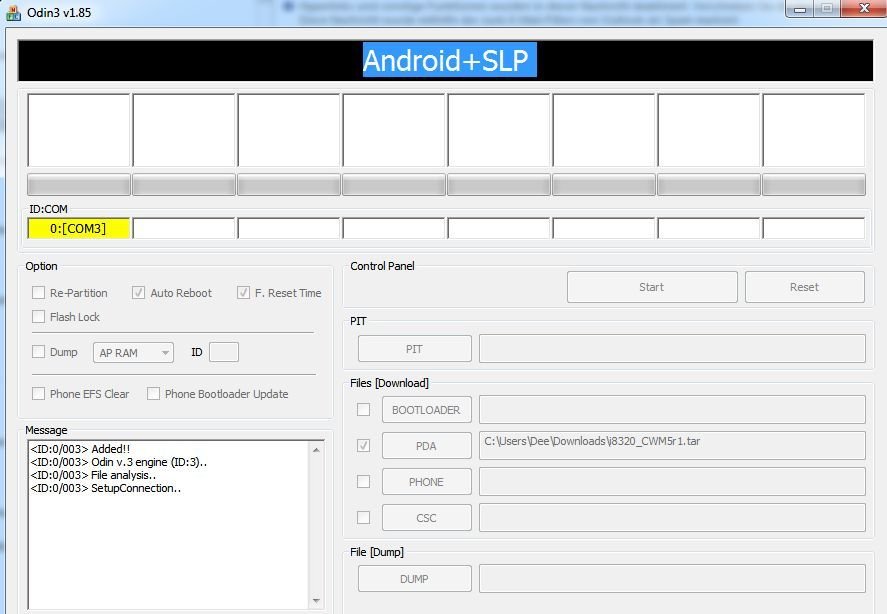This screenshot has width=887, height=614.
Task: Select the yellow 0:[COM3] port box
Action: click(79, 228)
